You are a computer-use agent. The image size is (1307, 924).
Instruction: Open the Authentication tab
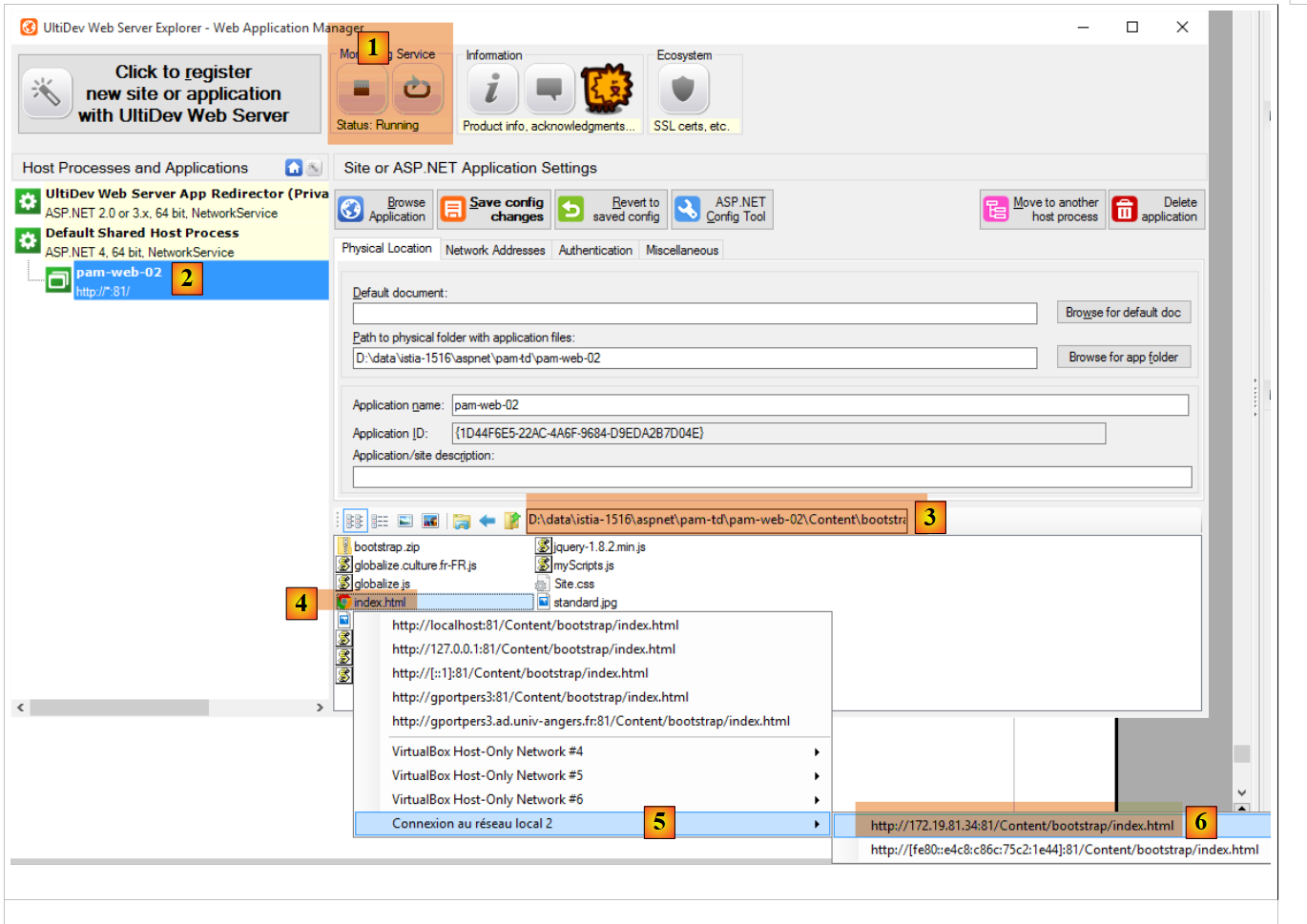[x=595, y=250]
